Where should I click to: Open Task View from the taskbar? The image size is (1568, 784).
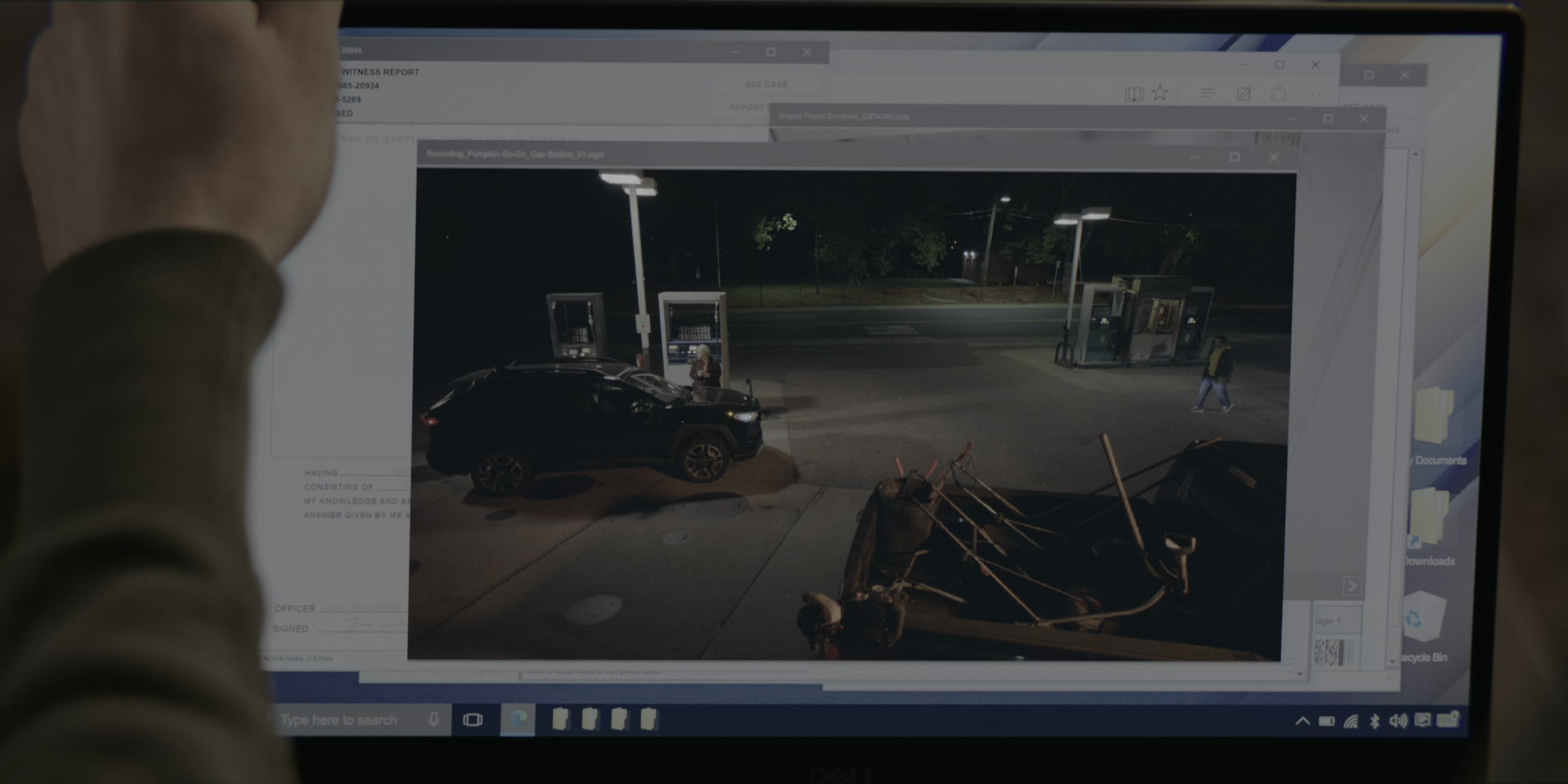point(472,720)
